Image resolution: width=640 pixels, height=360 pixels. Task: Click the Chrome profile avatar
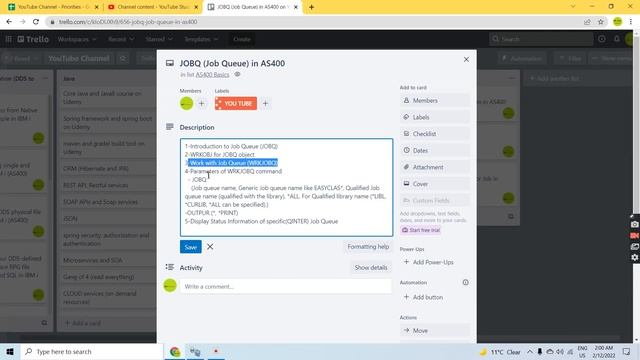[x=618, y=22]
